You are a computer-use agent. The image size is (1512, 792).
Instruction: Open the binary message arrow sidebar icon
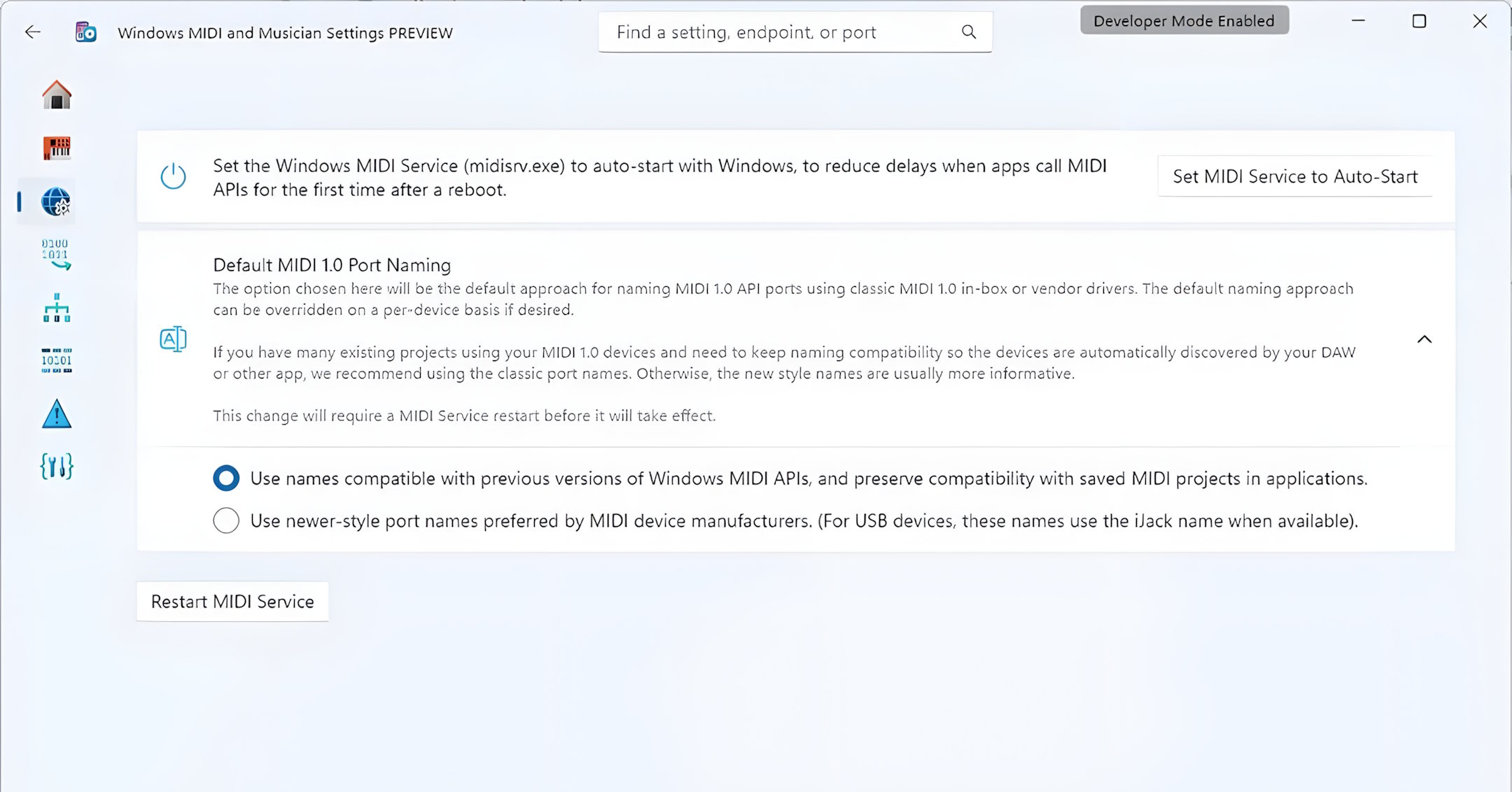pos(56,254)
